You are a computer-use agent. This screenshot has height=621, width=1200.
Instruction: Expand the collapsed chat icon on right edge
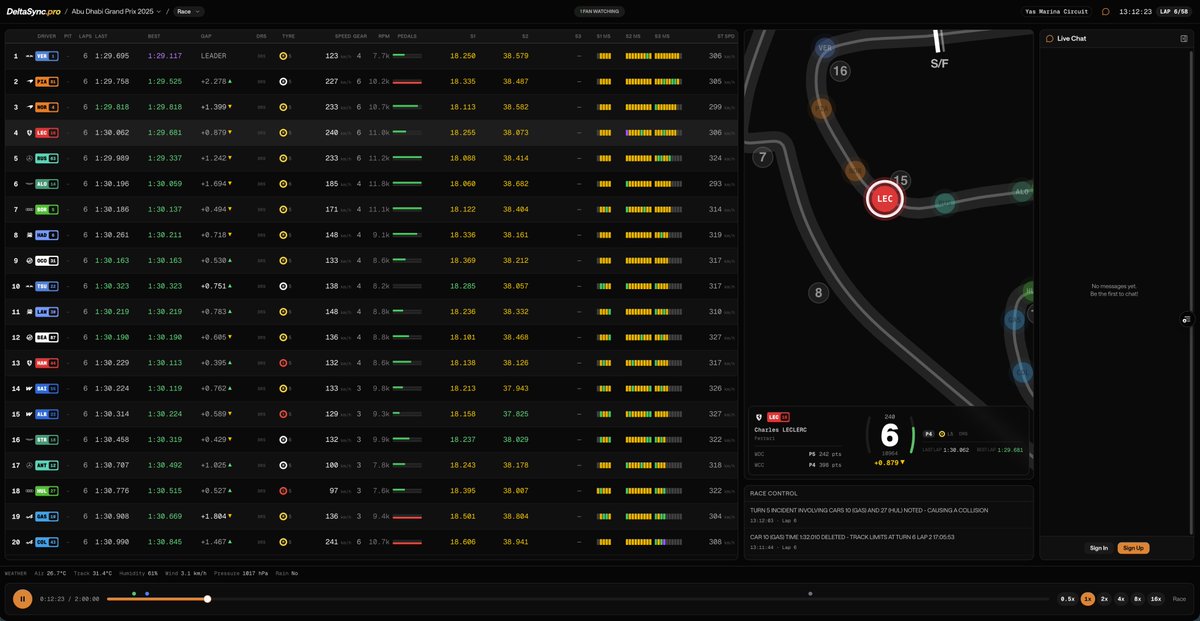click(x=1186, y=318)
